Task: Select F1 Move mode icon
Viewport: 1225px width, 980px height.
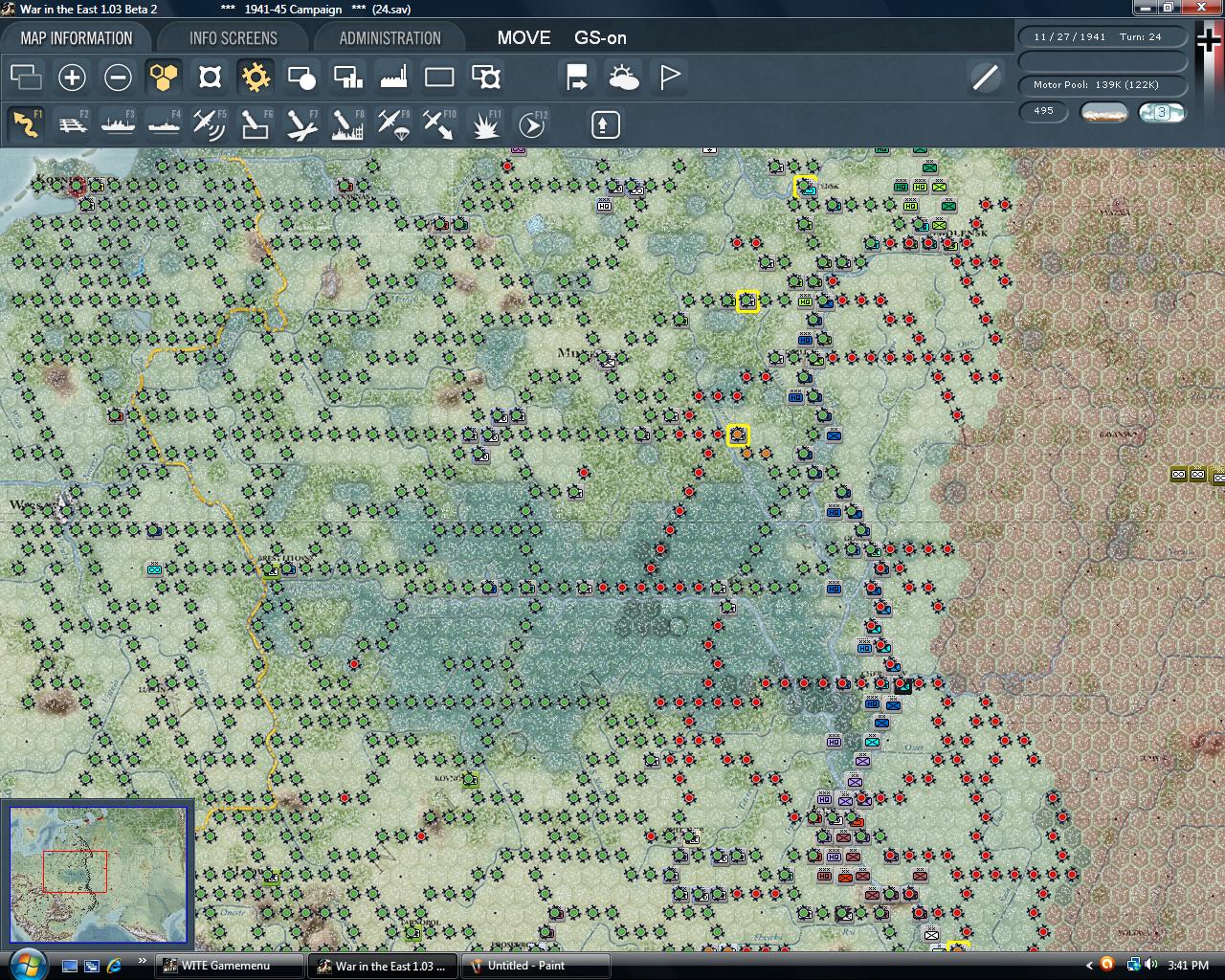Action: coord(26,124)
